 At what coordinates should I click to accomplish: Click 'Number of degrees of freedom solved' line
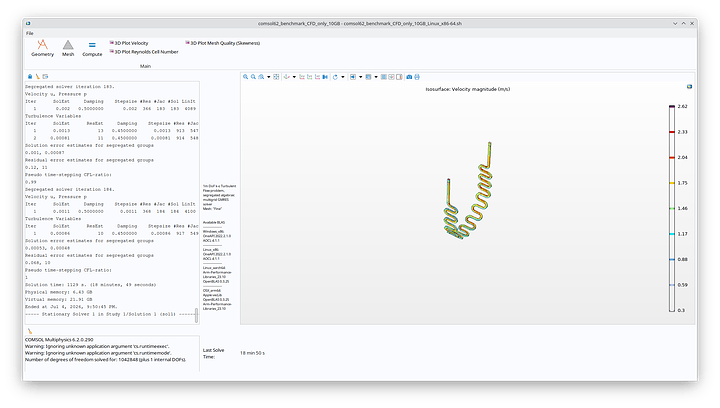(106, 359)
